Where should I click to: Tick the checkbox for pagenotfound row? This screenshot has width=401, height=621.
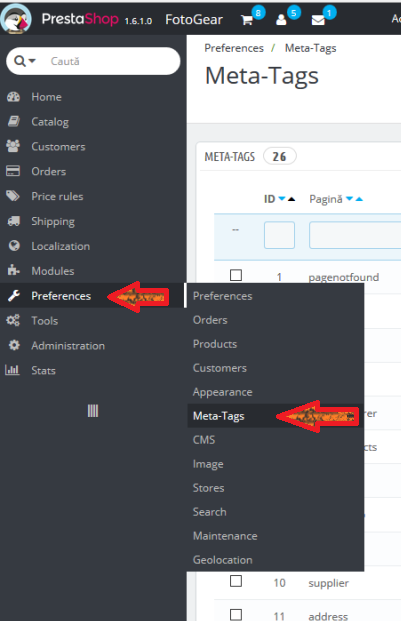point(236,275)
